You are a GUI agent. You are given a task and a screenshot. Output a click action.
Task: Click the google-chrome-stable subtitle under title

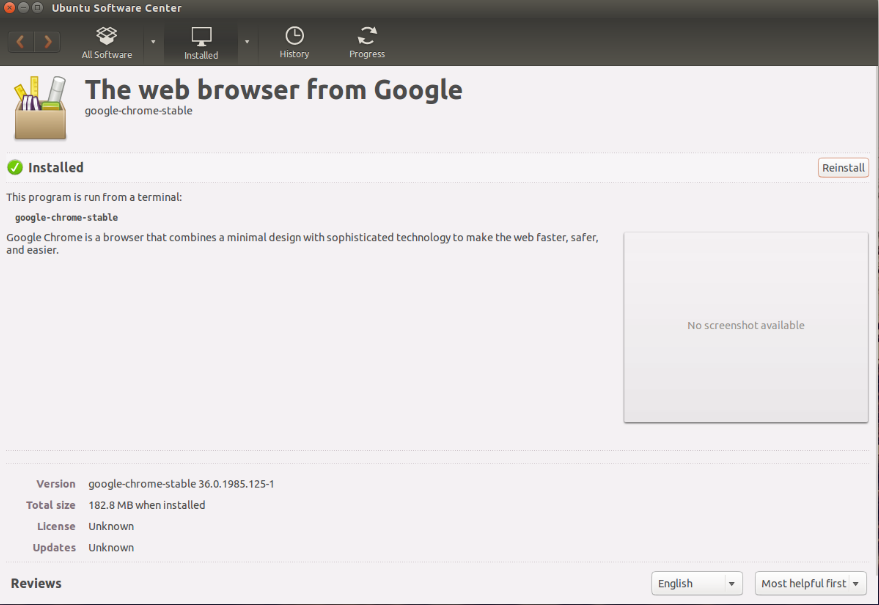138,111
